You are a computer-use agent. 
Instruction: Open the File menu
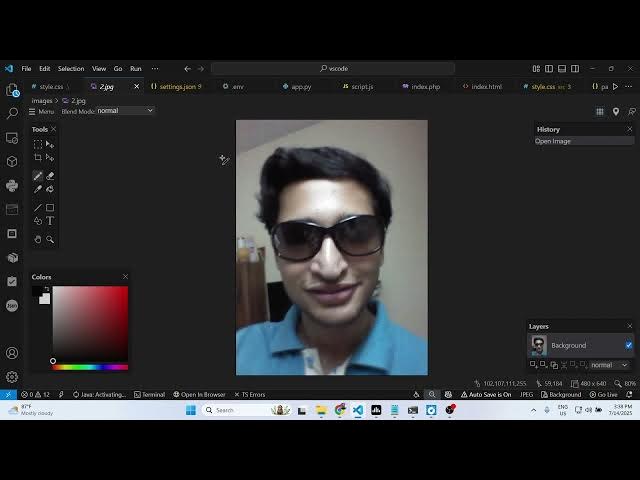pyautogui.click(x=27, y=69)
